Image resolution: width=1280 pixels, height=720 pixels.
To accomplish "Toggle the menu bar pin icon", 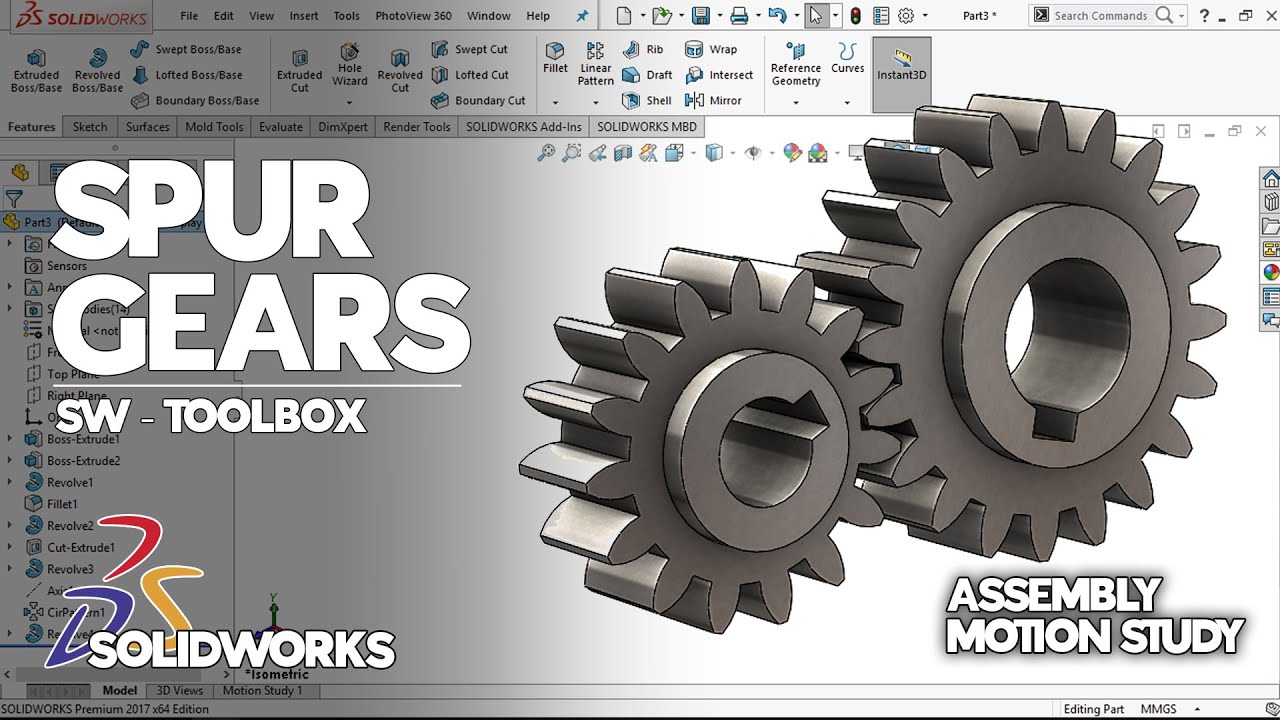I will [x=583, y=16].
